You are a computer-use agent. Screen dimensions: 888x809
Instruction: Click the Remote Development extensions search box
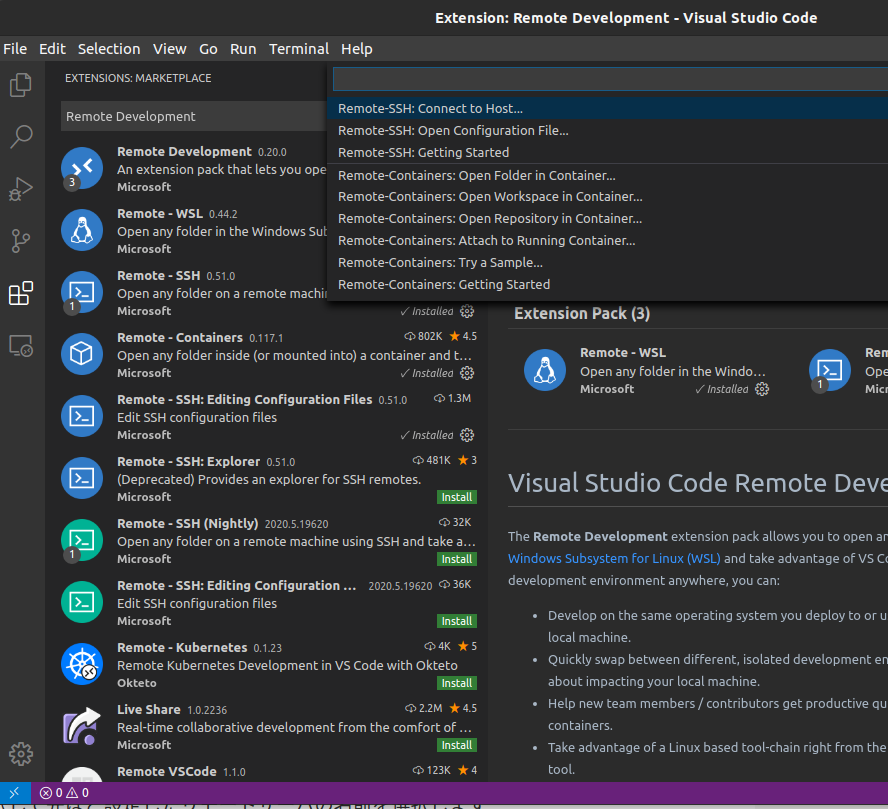tap(194, 117)
